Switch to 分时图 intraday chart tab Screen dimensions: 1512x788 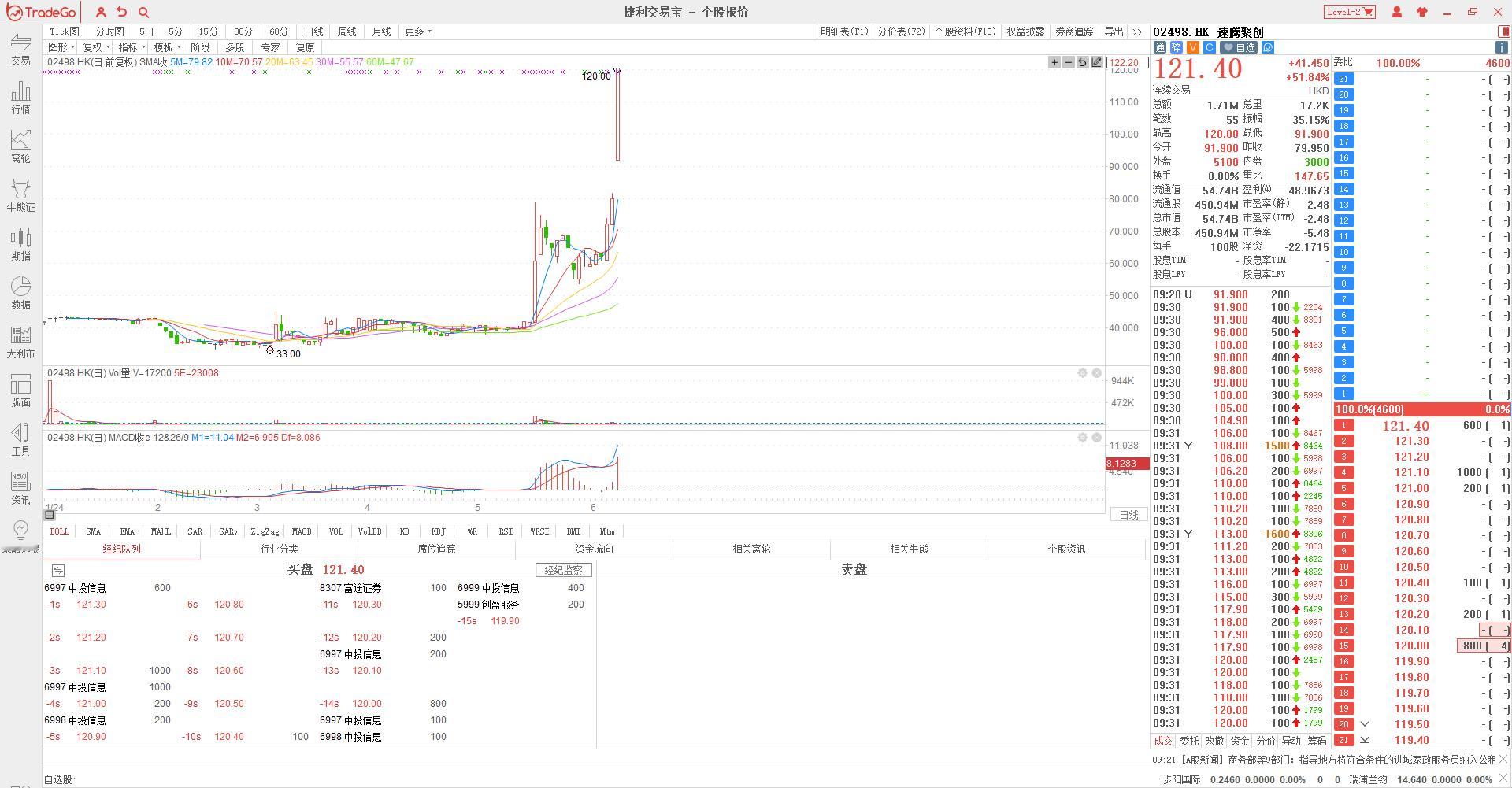[110, 31]
